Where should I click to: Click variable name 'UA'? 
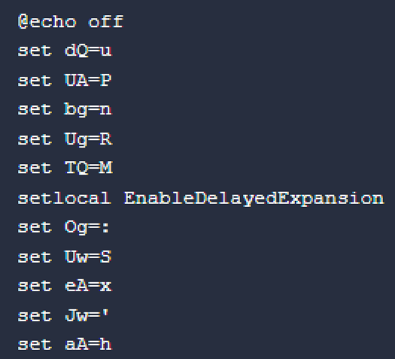coord(76,80)
